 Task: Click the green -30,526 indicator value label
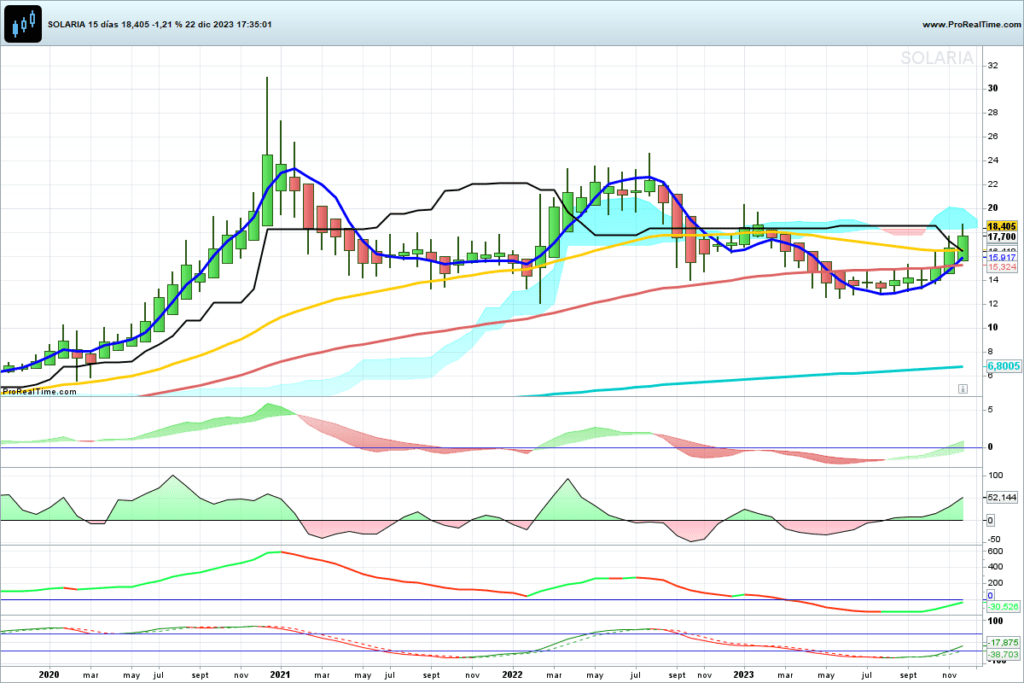coord(1002,607)
